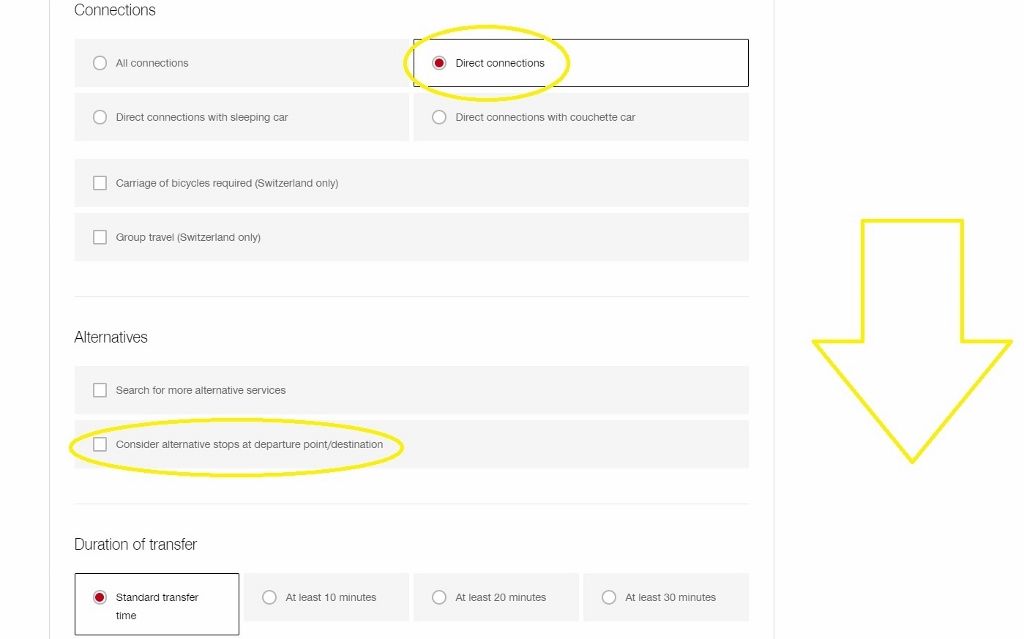Enable Carriage of bicycles required checkbox
Viewport: 1024px width, 639px height.
[100, 182]
